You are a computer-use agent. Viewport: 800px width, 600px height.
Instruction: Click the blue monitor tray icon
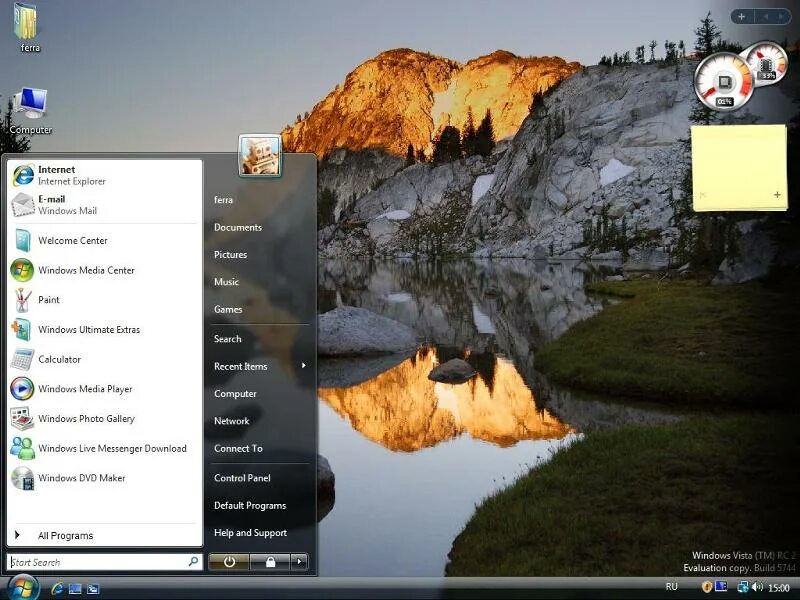(x=721, y=586)
